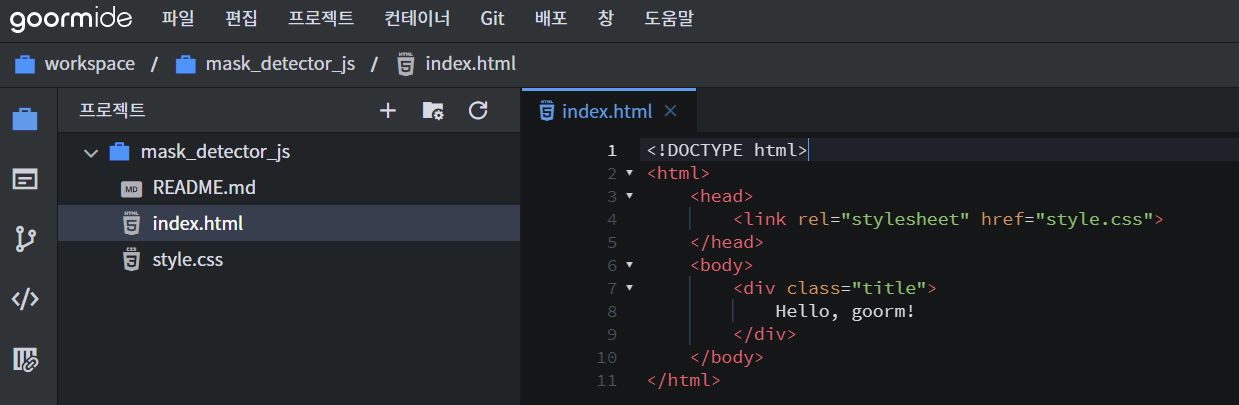Fold the body tag at line 6

tap(629, 265)
